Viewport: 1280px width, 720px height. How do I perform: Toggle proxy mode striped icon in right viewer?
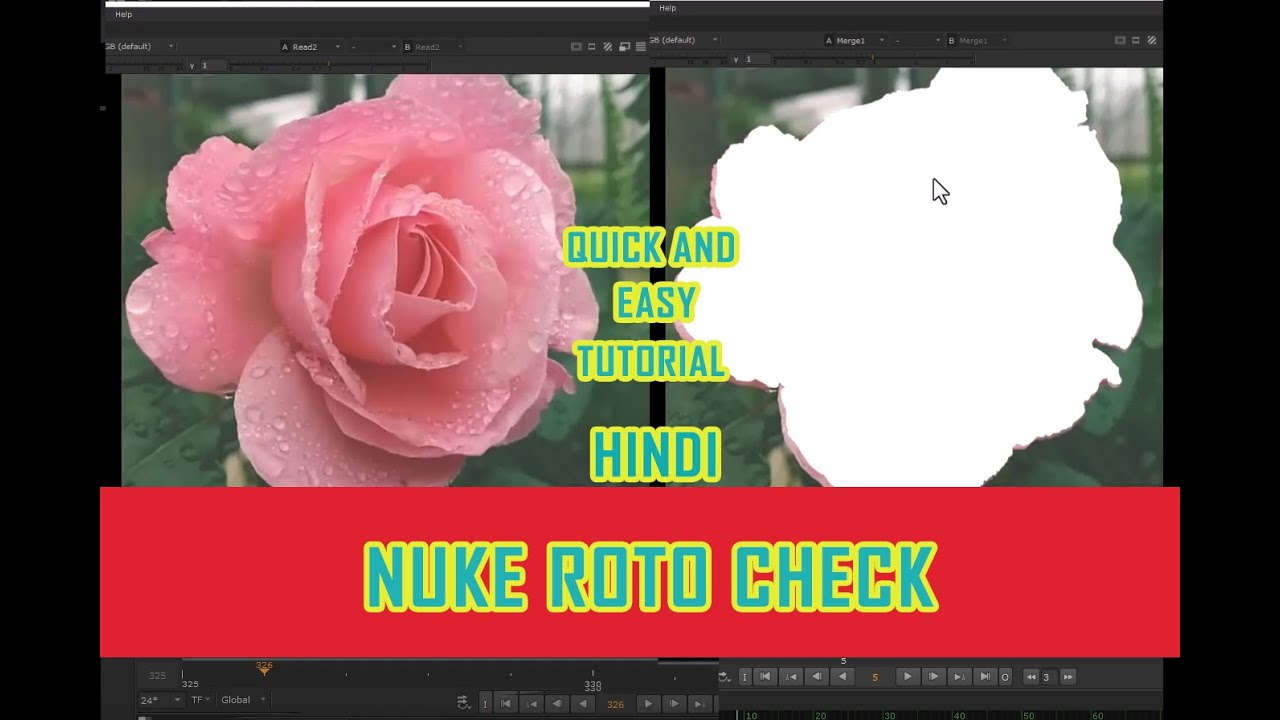[x=1152, y=40]
